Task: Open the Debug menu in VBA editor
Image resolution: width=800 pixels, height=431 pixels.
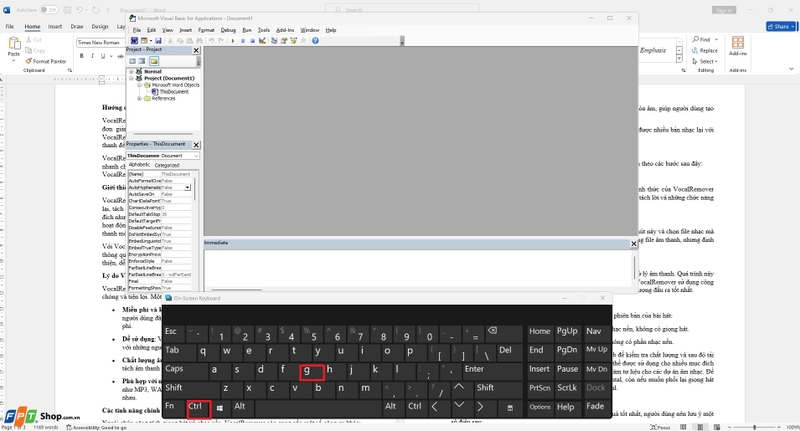Action: (228, 30)
